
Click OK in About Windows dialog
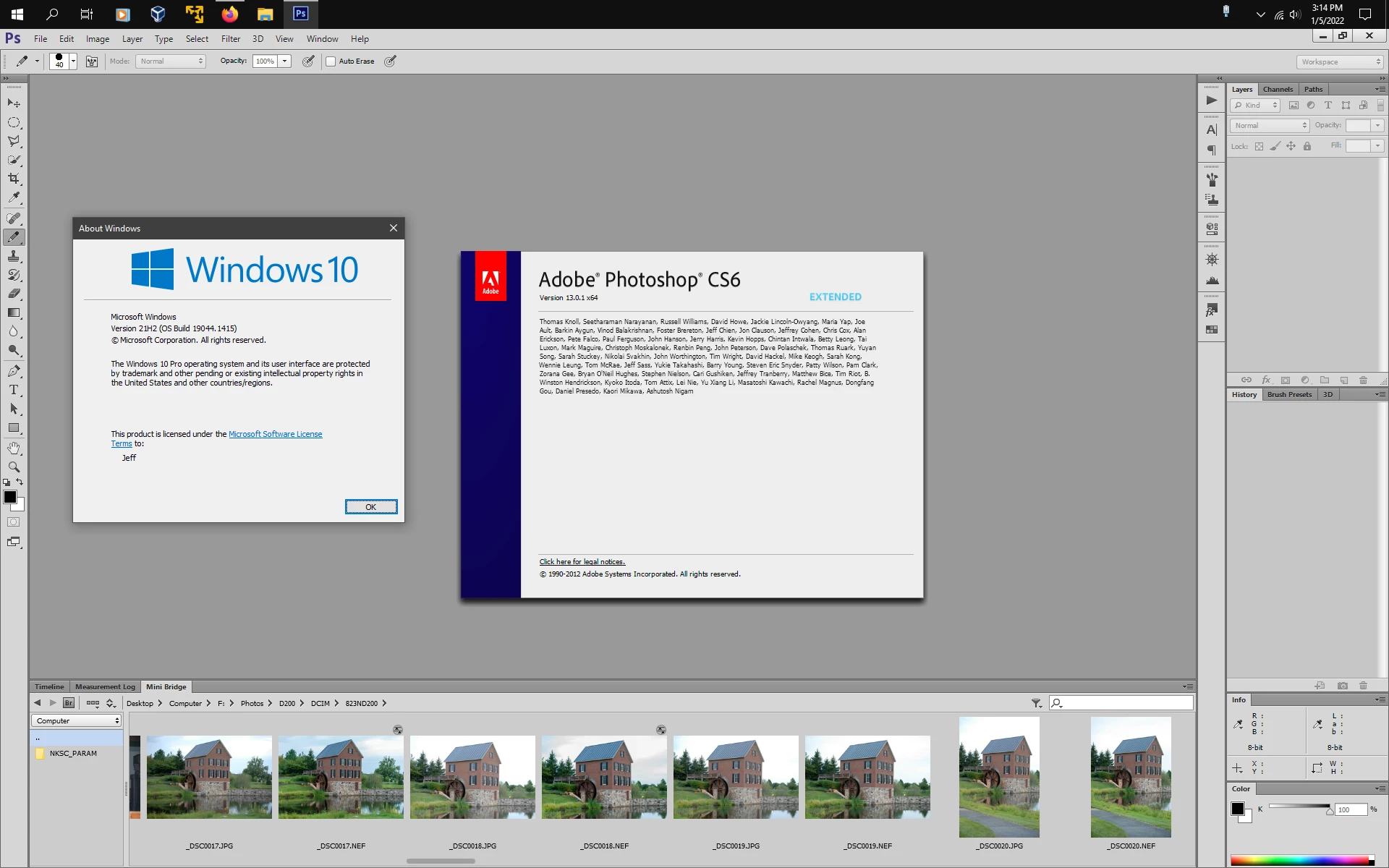371,507
